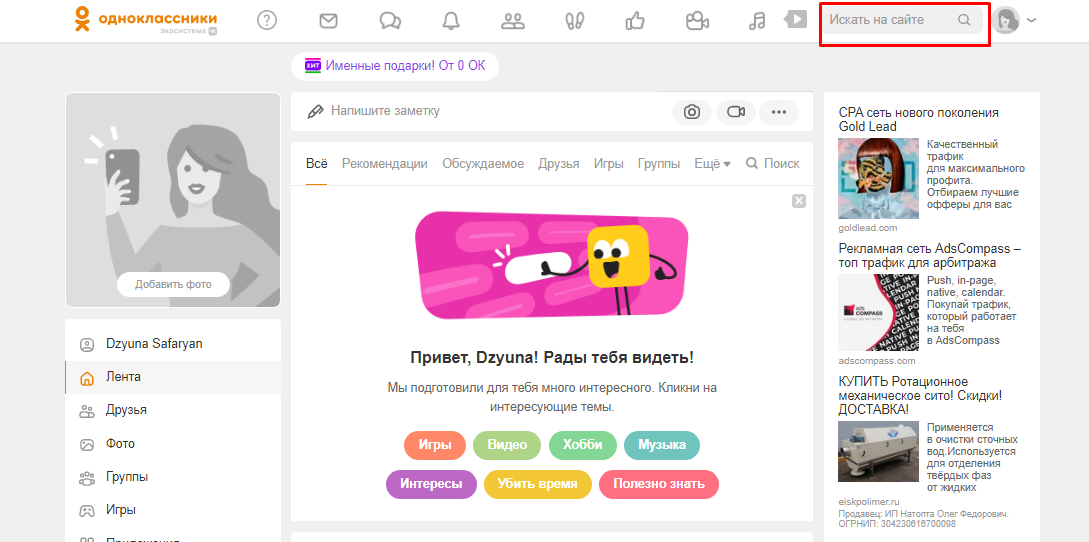The height and width of the screenshot is (542, 1089).
Task: Open the thumbs-up events icon
Action: [x=635, y=21]
